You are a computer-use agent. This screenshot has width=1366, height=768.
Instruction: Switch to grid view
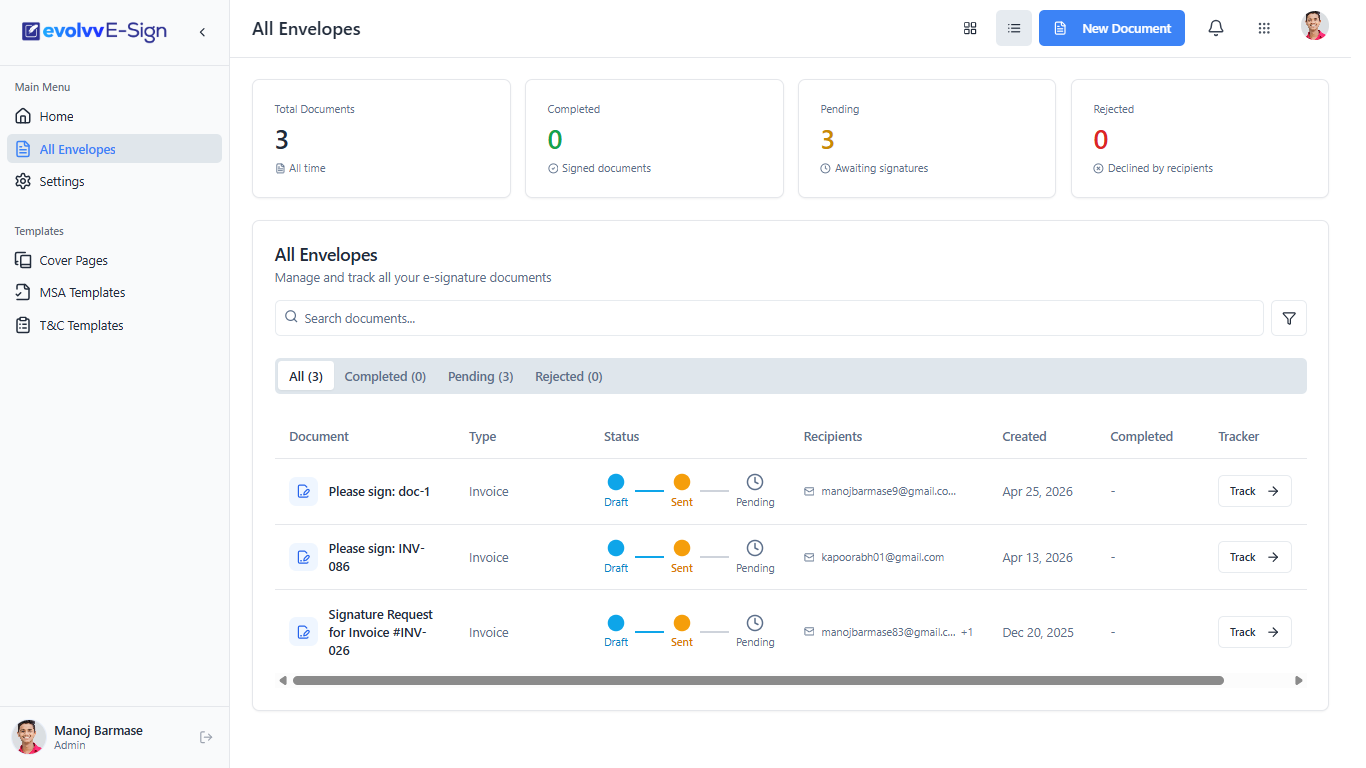pyautogui.click(x=970, y=28)
